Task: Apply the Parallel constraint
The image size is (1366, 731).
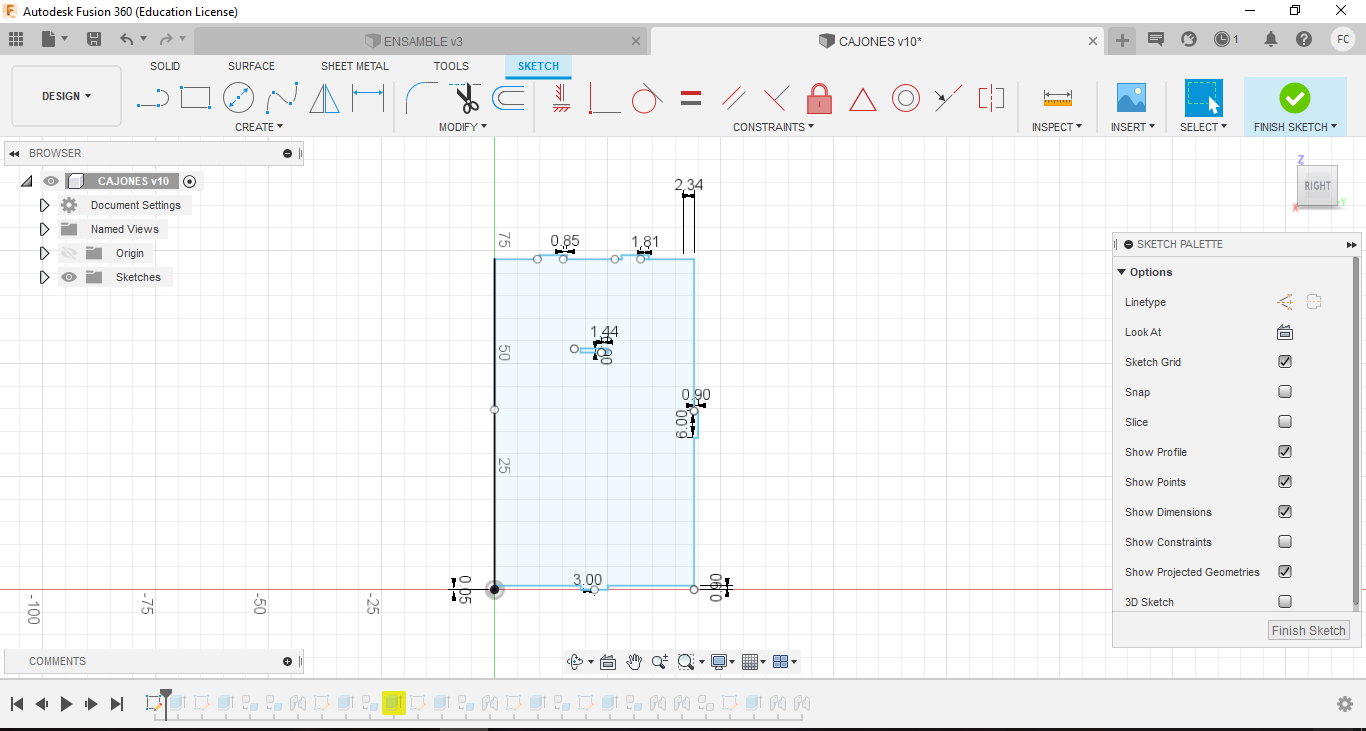Action: coord(733,98)
